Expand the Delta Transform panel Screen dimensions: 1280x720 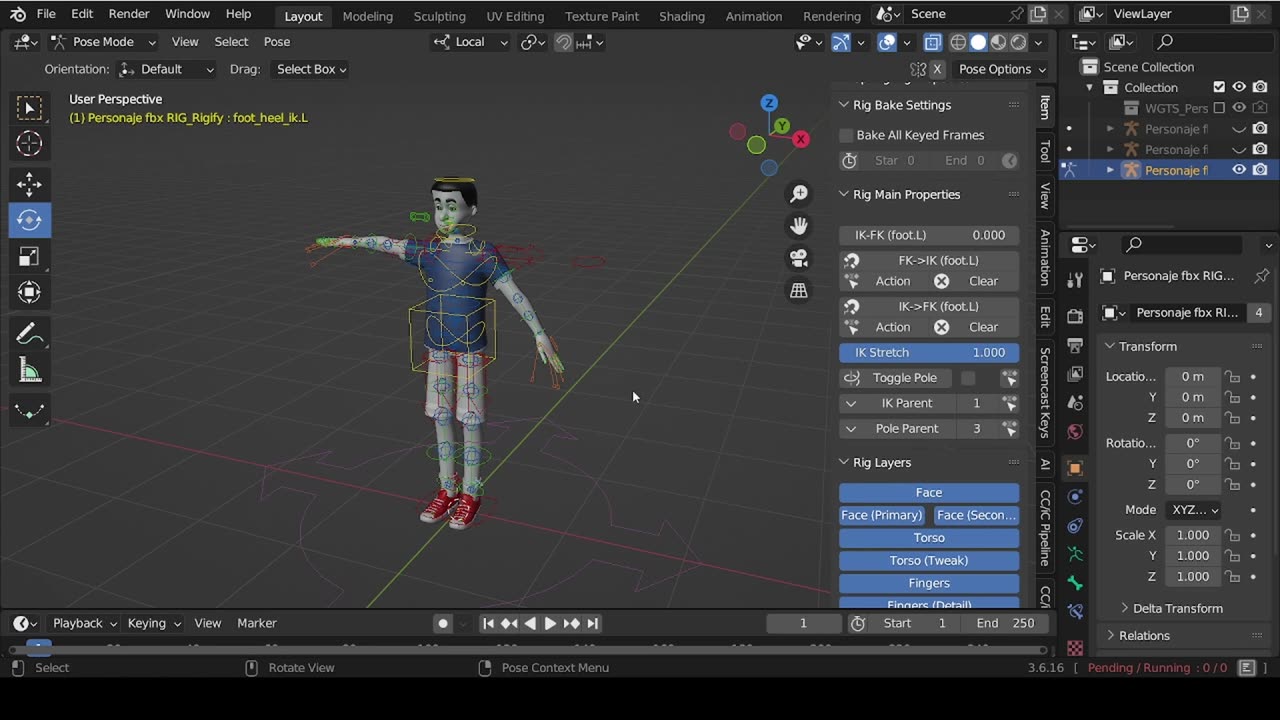1177,608
